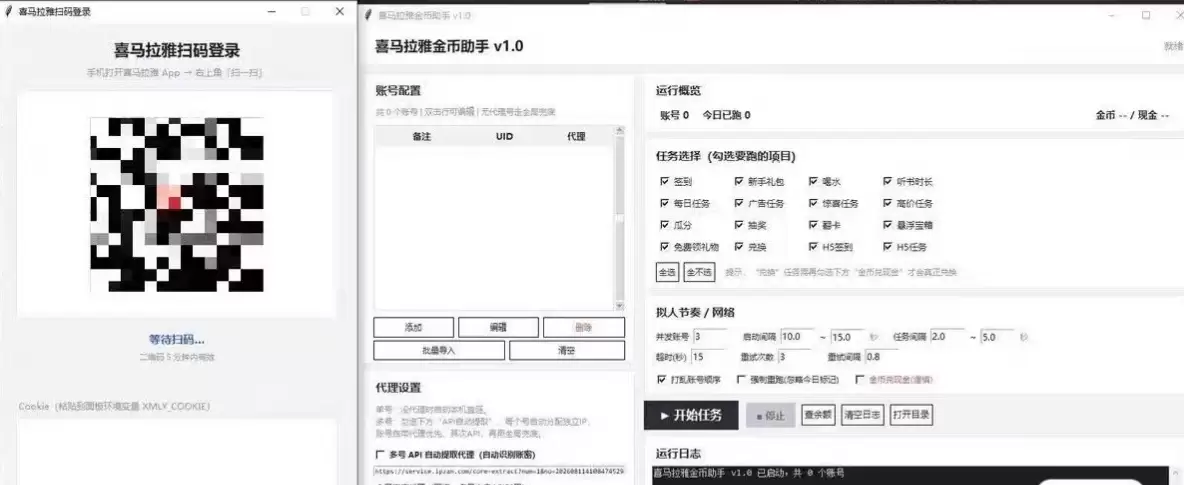The width and height of the screenshot is (1184, 485).
Task: Click the 停止 stop button
Action: [x=771, y=415]
